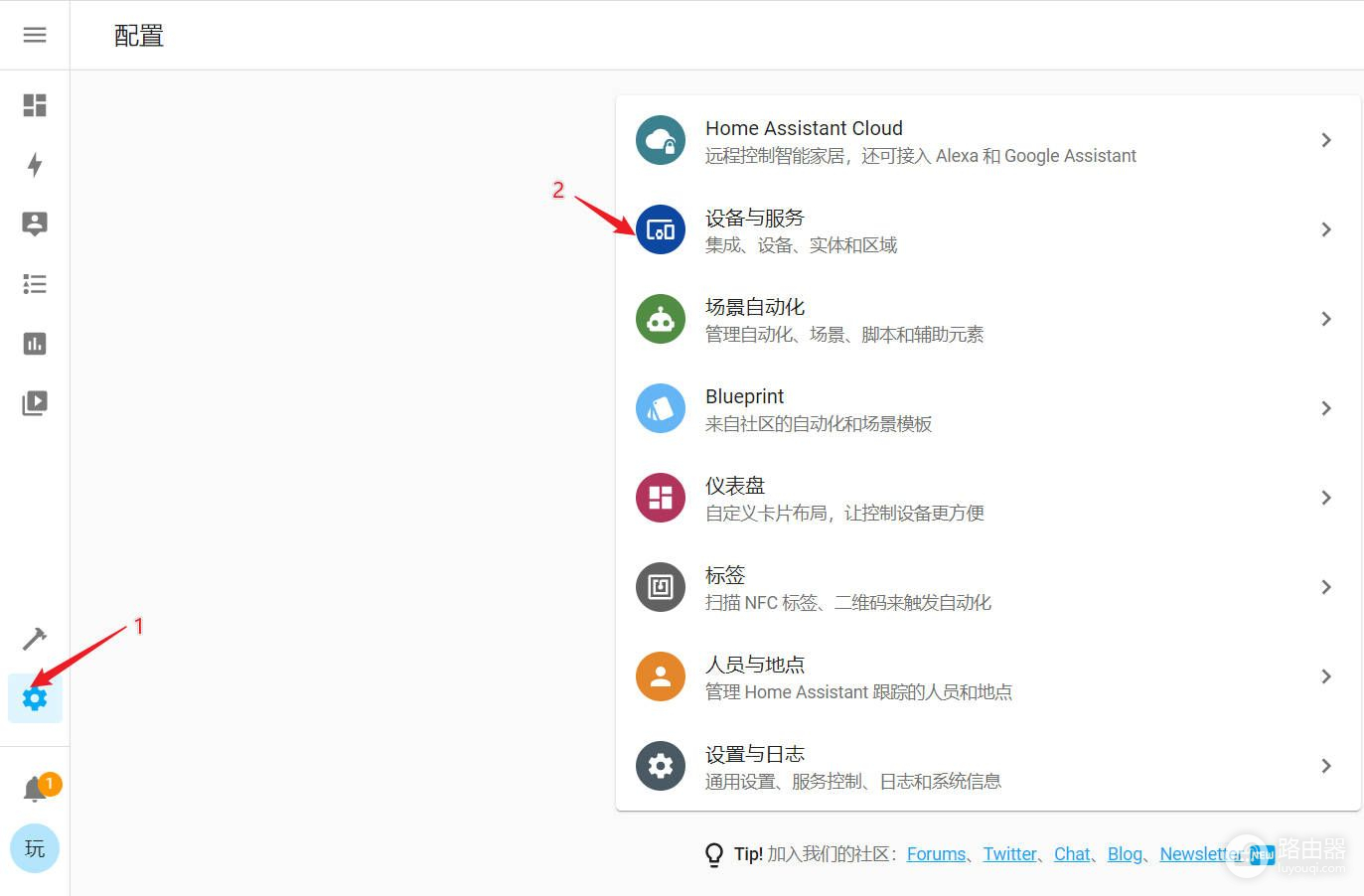Expand the Blueprint row chevron
This screenshot has height=896, width=1364.
[x=1326, y=408]
